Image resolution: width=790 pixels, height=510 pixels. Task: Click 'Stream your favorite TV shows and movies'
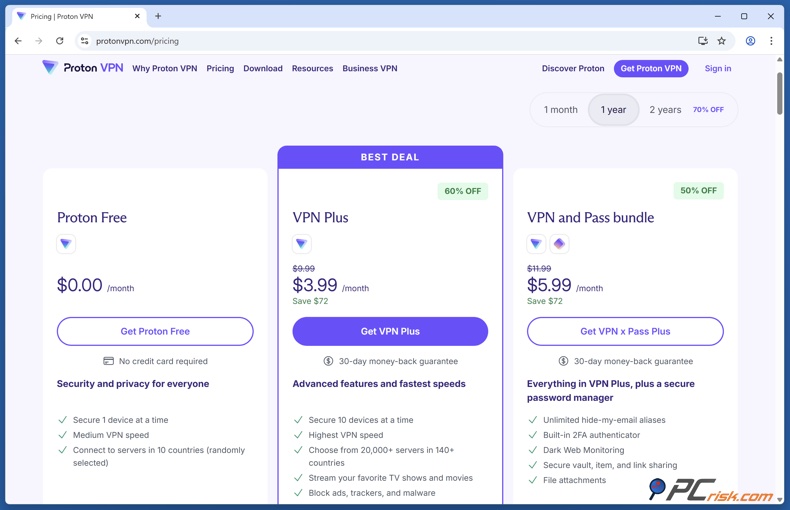coord(390,478)
